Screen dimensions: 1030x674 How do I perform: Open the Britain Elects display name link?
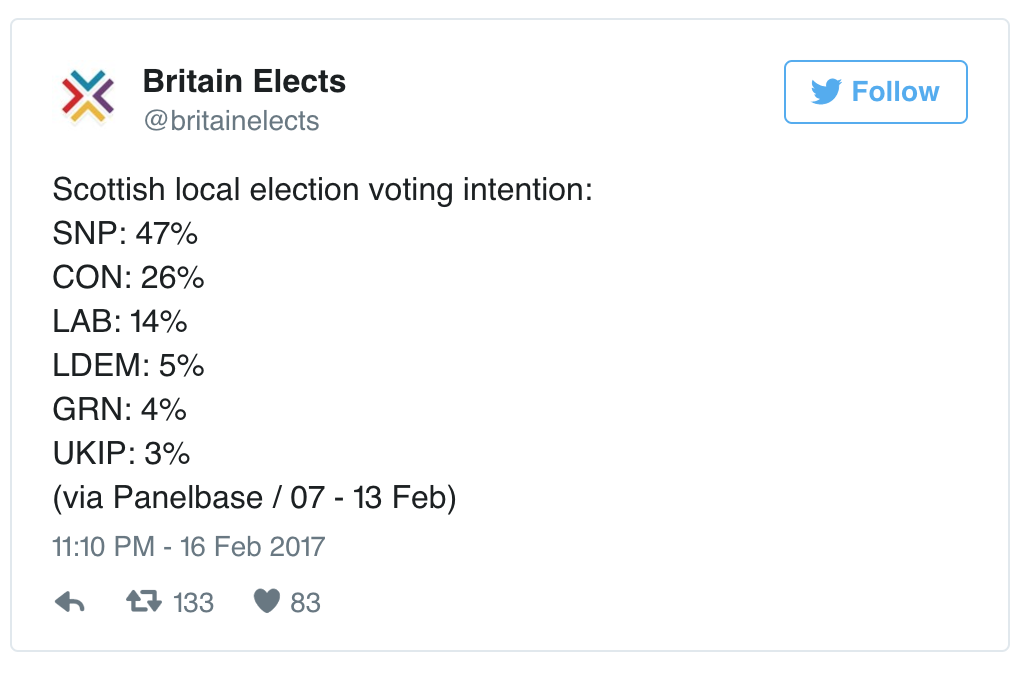[244, 81]
